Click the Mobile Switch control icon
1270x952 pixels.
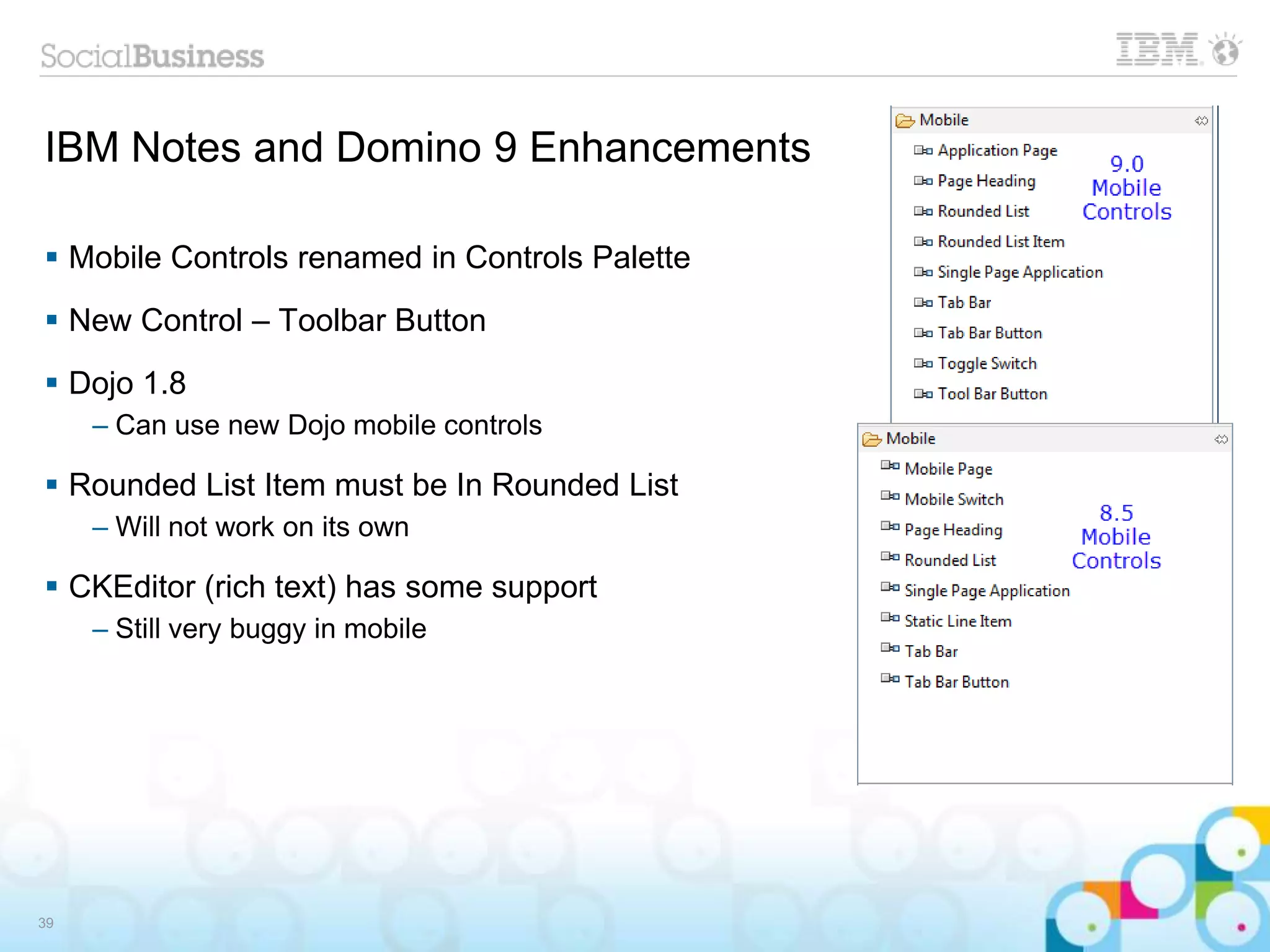[x=890, y=496]
